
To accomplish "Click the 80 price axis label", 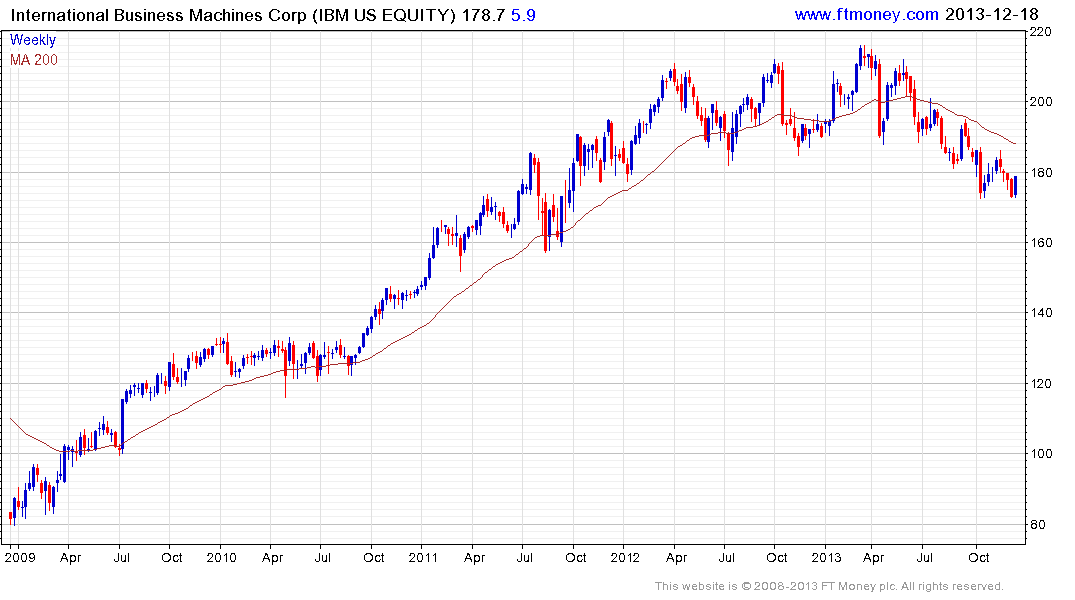I will click(1038, 525).
